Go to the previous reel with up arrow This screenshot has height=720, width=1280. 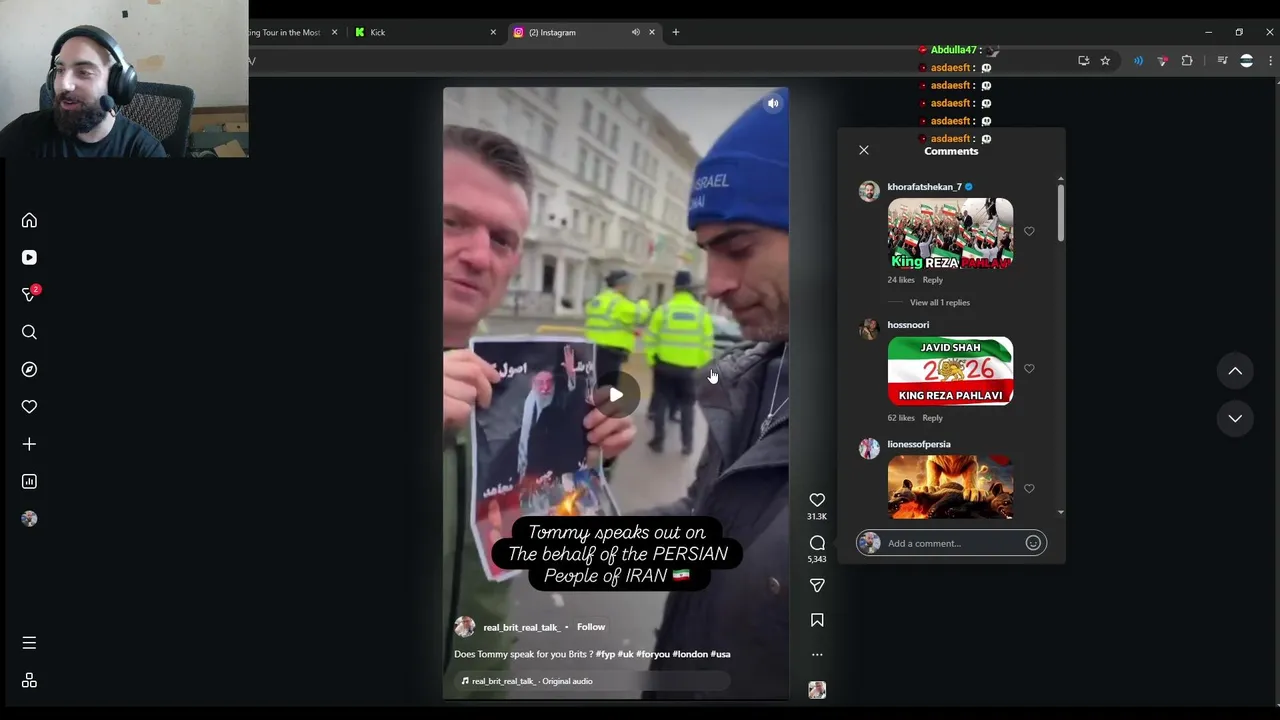pyautogui.click(x=1235, y=371)
